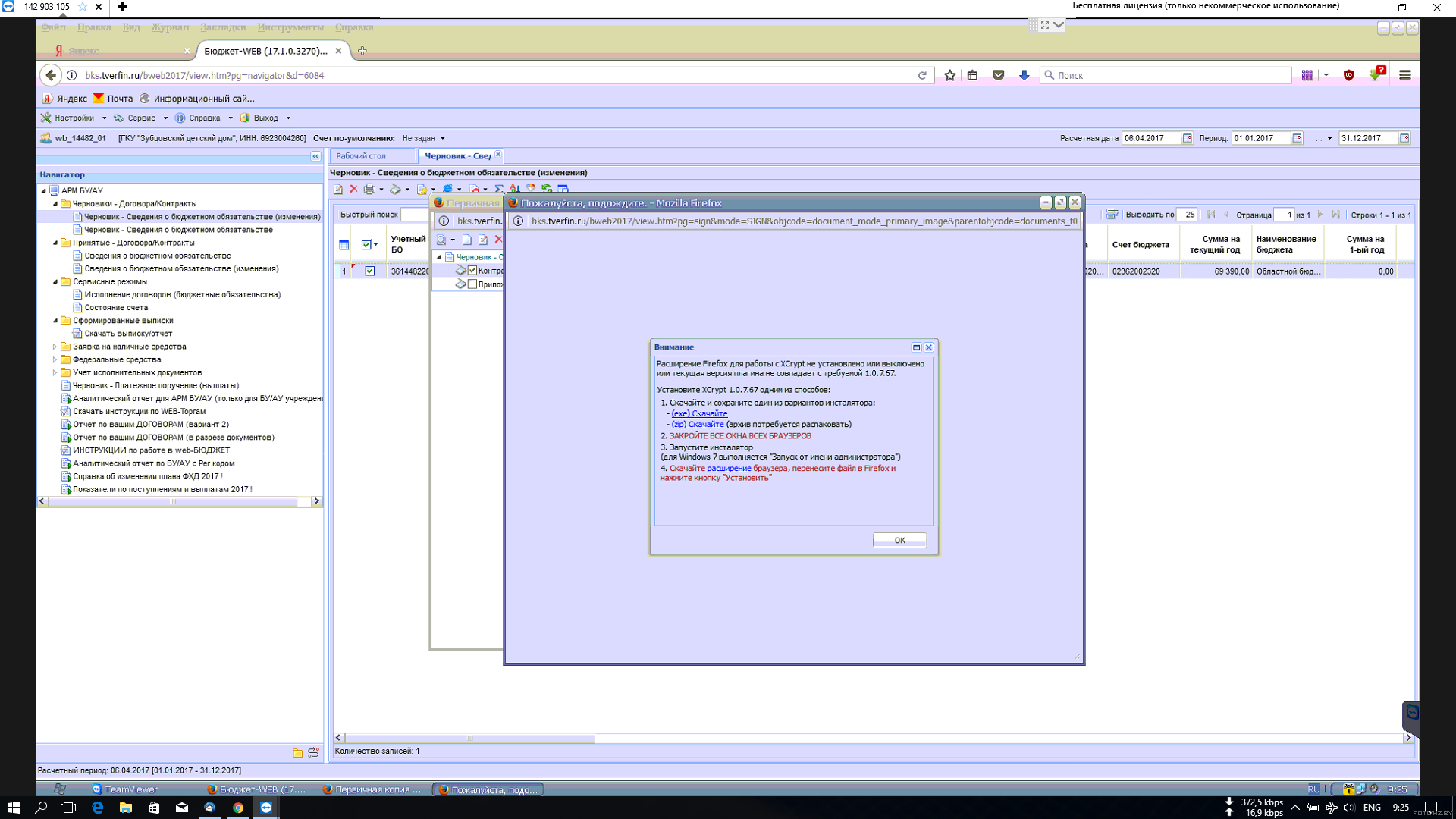Image resolution: width=1456 pixels, height=819 pixels.
Task: Open Microsoft Edge from the Windows taskbar
Action: pos(98,808)
